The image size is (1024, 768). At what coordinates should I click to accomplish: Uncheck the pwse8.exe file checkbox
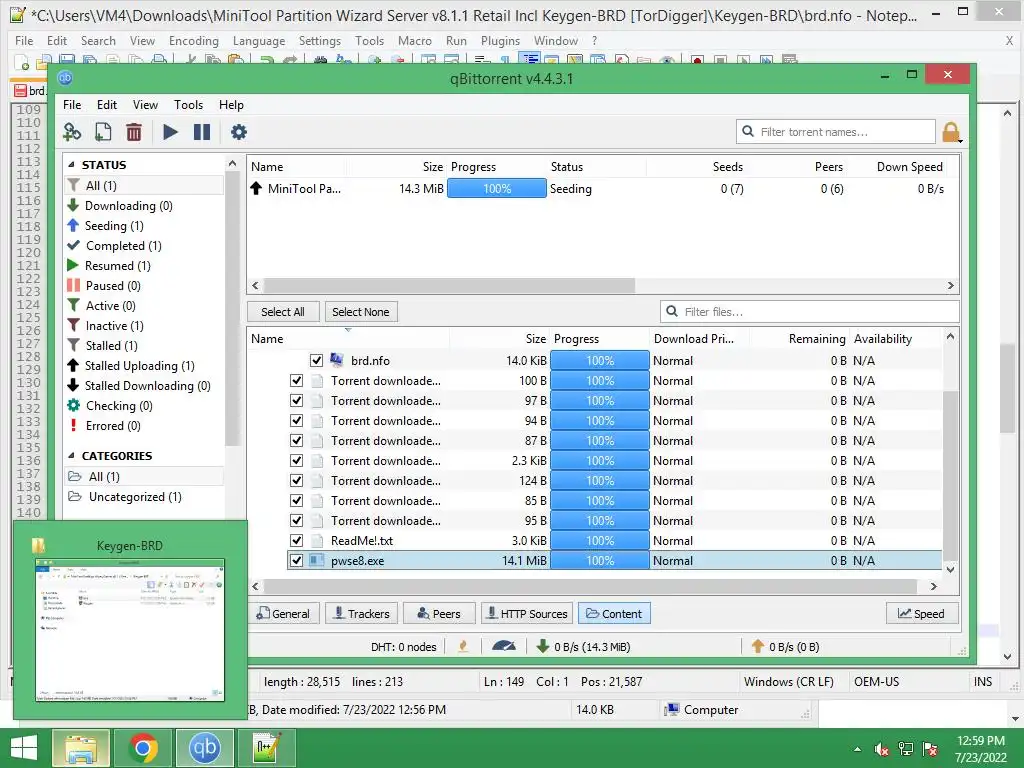click(296, 560)
